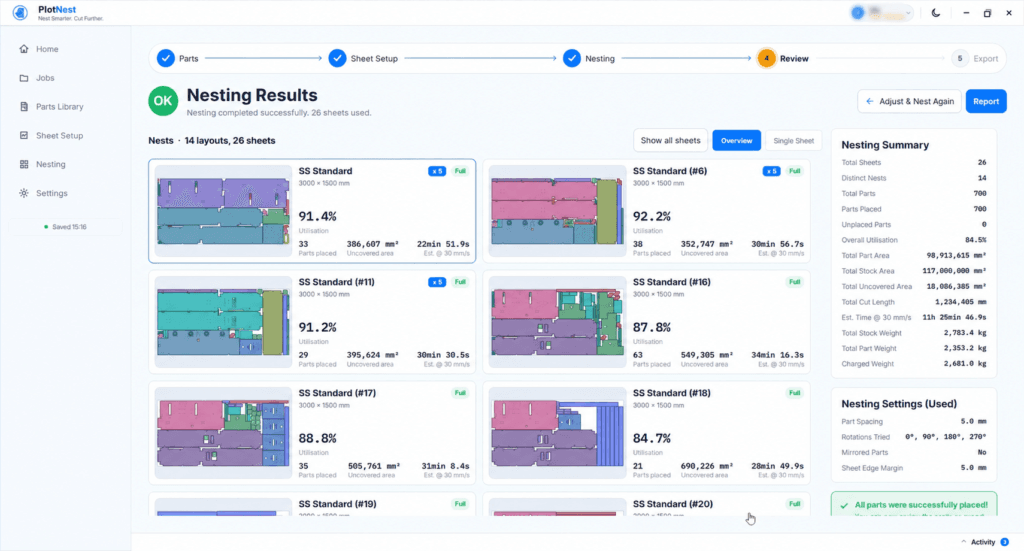
Task: Open SS Standard (#11) layout thumbnail
Action: pyautogui.click(x=223, y=322)
